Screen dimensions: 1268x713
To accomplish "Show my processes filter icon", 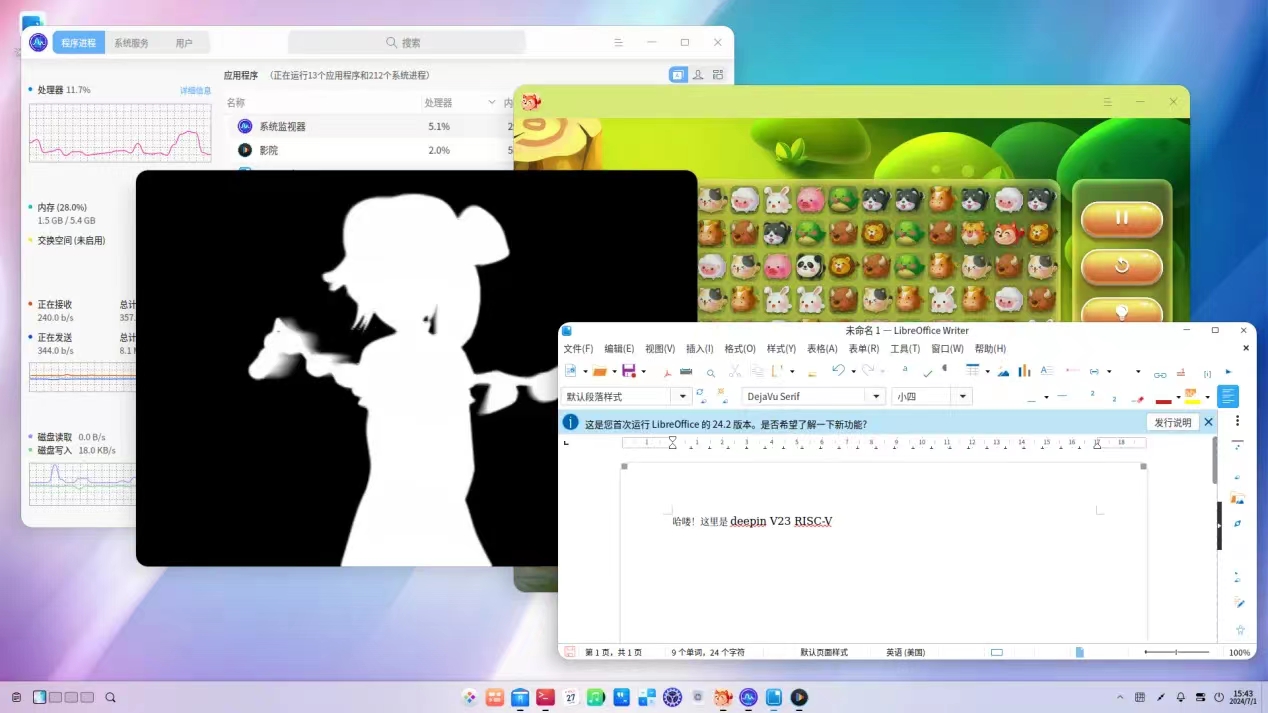I will 698,75.
